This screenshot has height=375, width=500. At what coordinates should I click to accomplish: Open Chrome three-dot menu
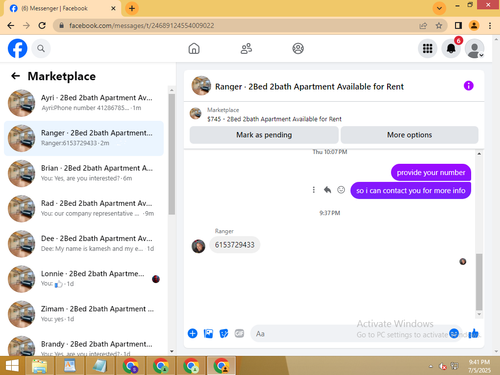click(490, 26)
